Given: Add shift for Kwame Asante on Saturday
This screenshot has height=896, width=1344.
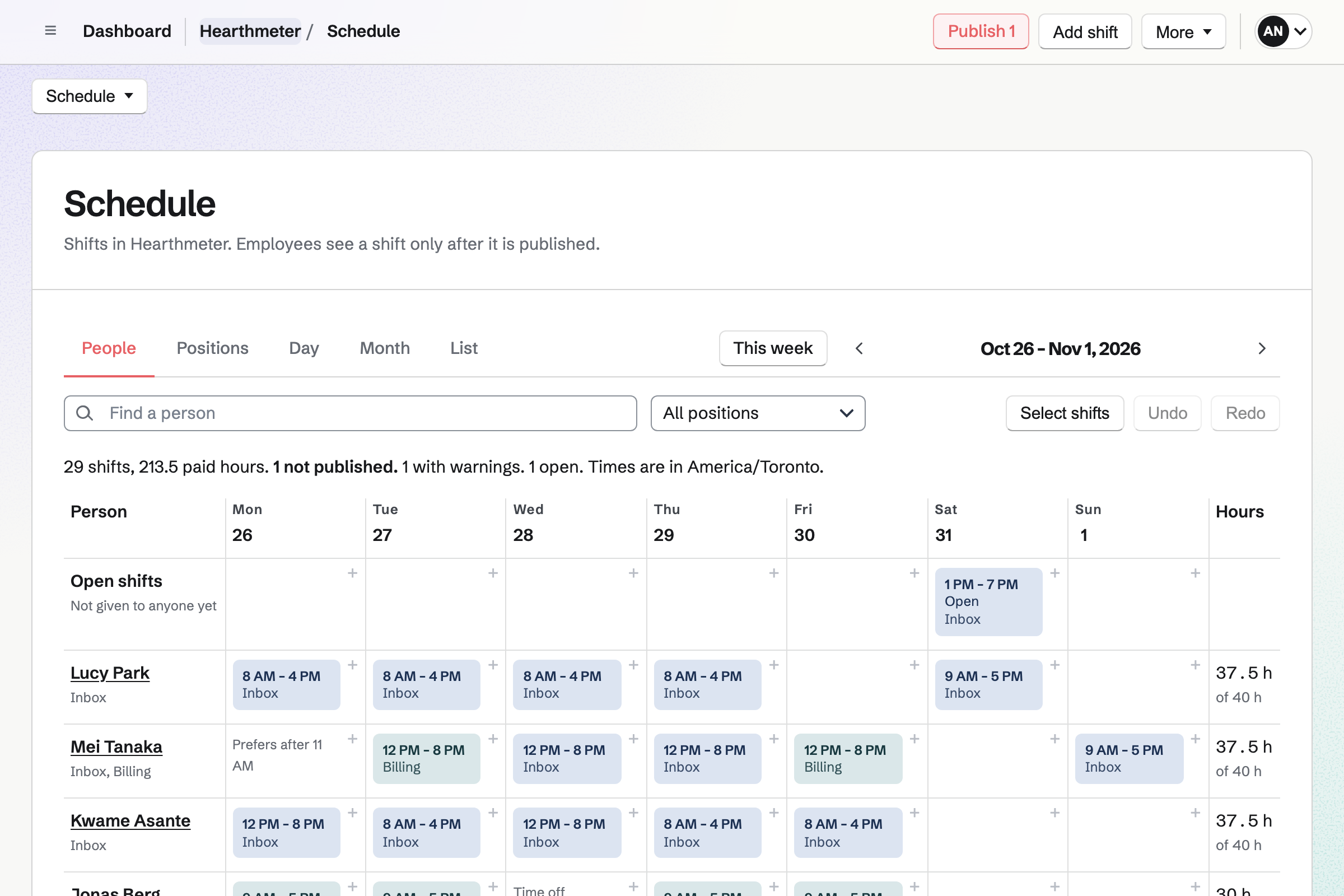Looking at the screenshot, I should [x=1056, y=813].
